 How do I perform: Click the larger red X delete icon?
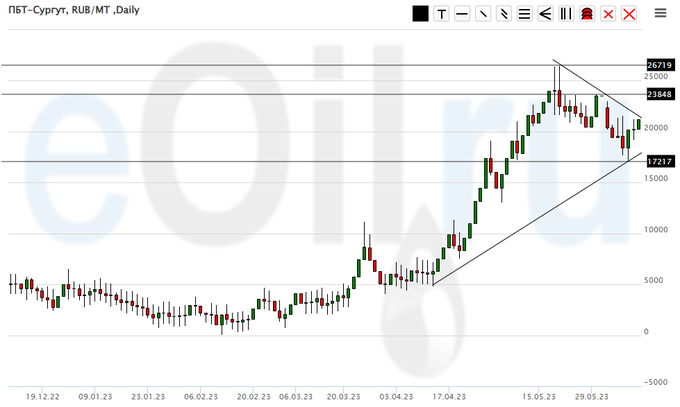click(629, 14)
